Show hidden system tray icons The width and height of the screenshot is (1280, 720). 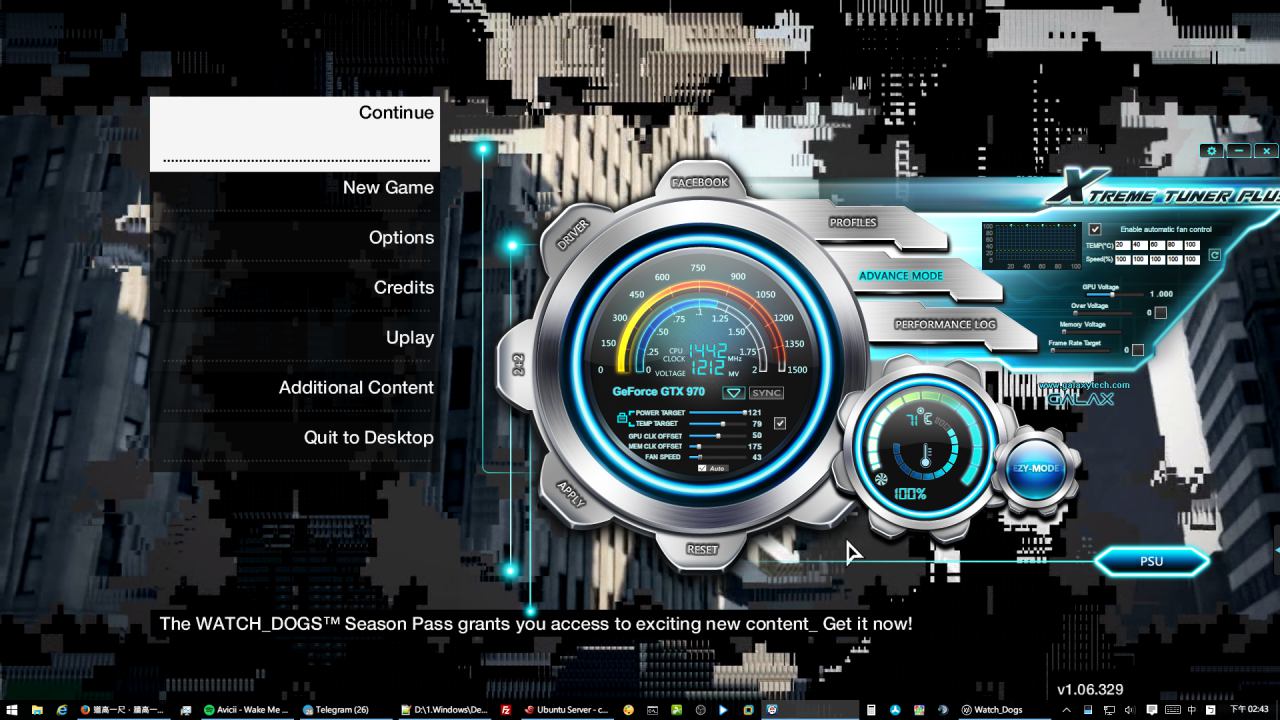(1066, 710)
